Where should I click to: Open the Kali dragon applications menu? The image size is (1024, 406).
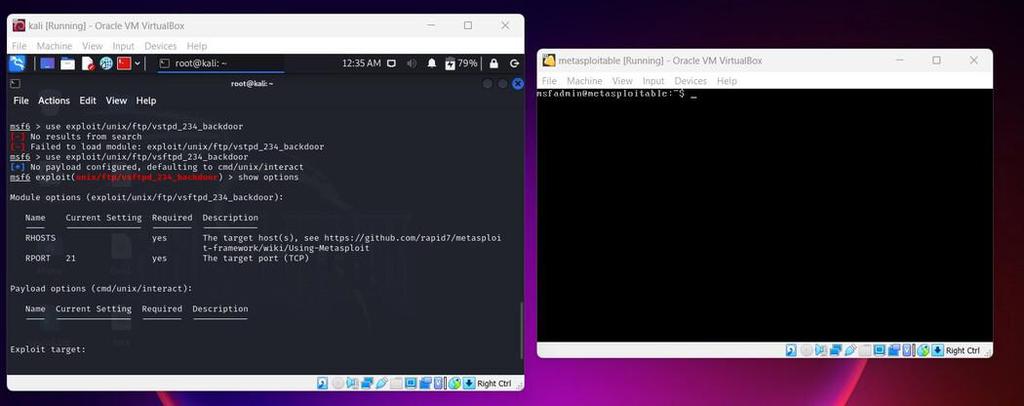pos(18,63)
